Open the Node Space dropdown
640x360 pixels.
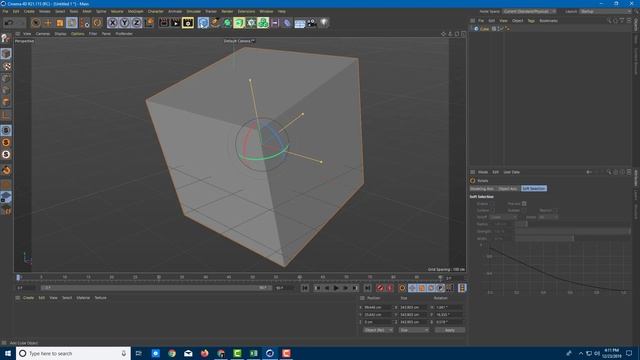[529, 11]
